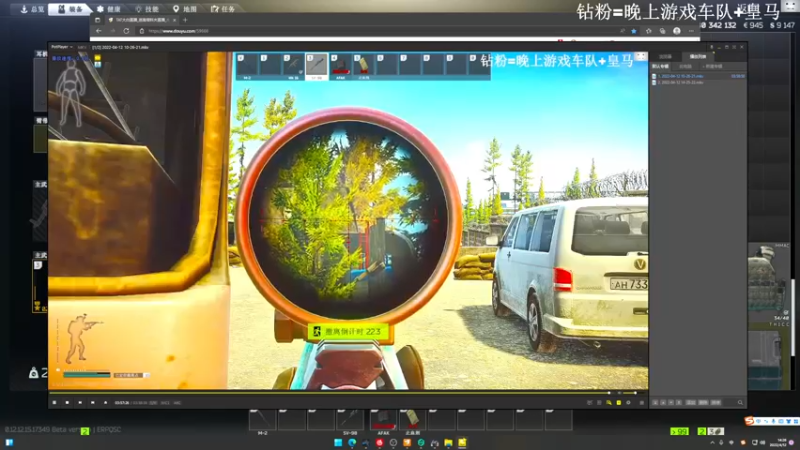800x450 pixels.
Task: Open the browser tab actions menu
Action: tap(97, 20)
